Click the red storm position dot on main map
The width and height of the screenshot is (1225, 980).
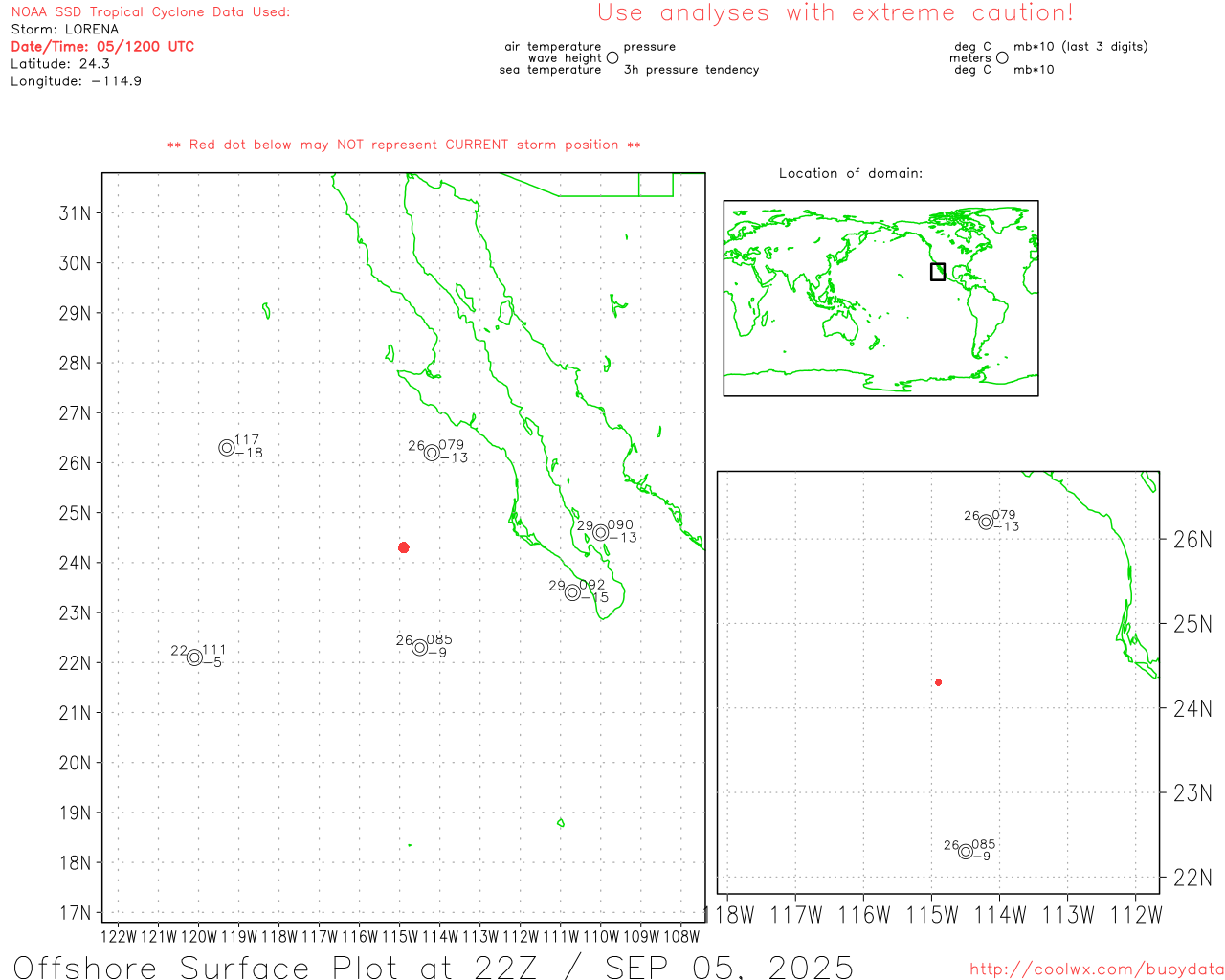(404, 547)
